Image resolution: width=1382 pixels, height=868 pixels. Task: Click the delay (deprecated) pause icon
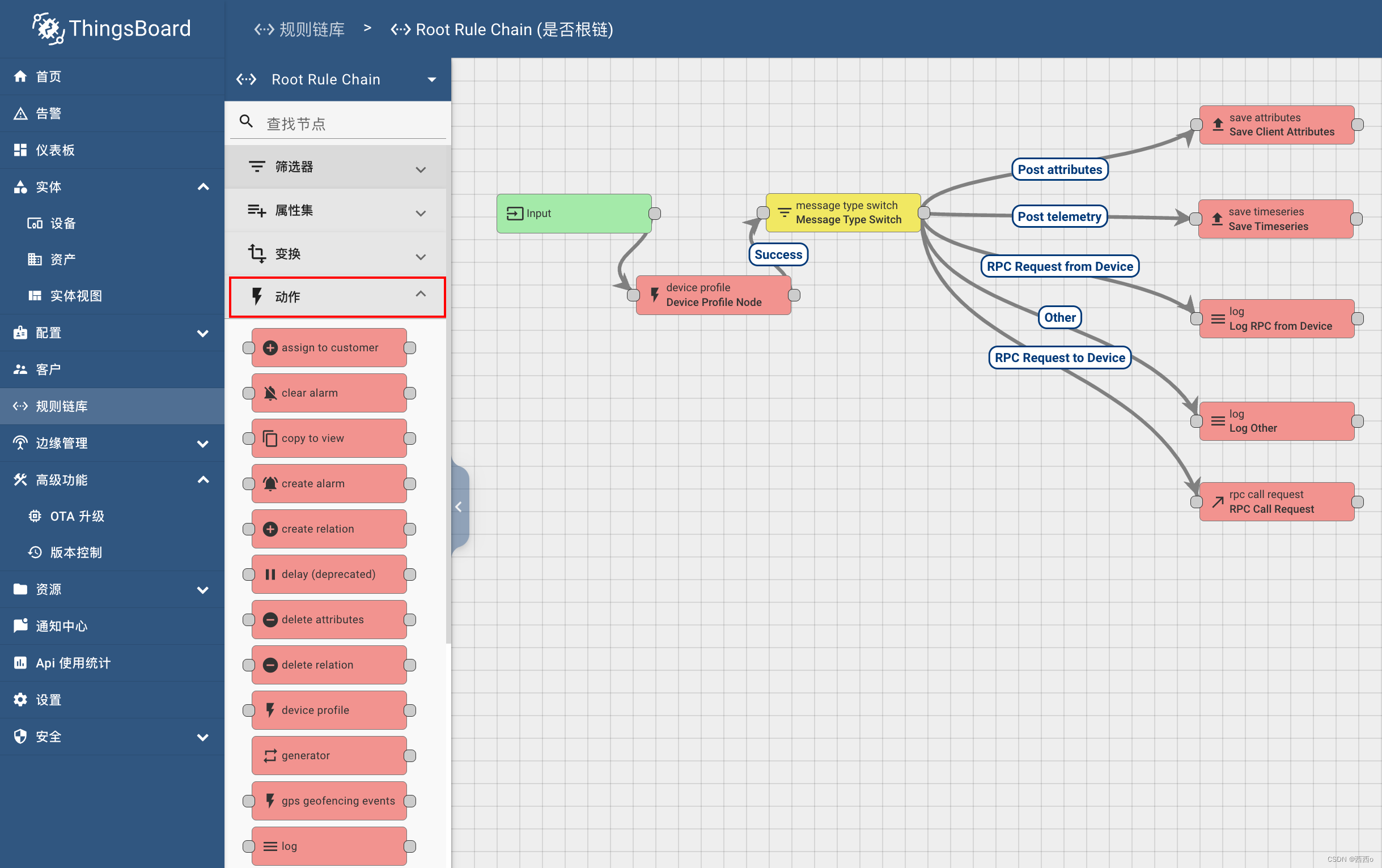point(270,575)
